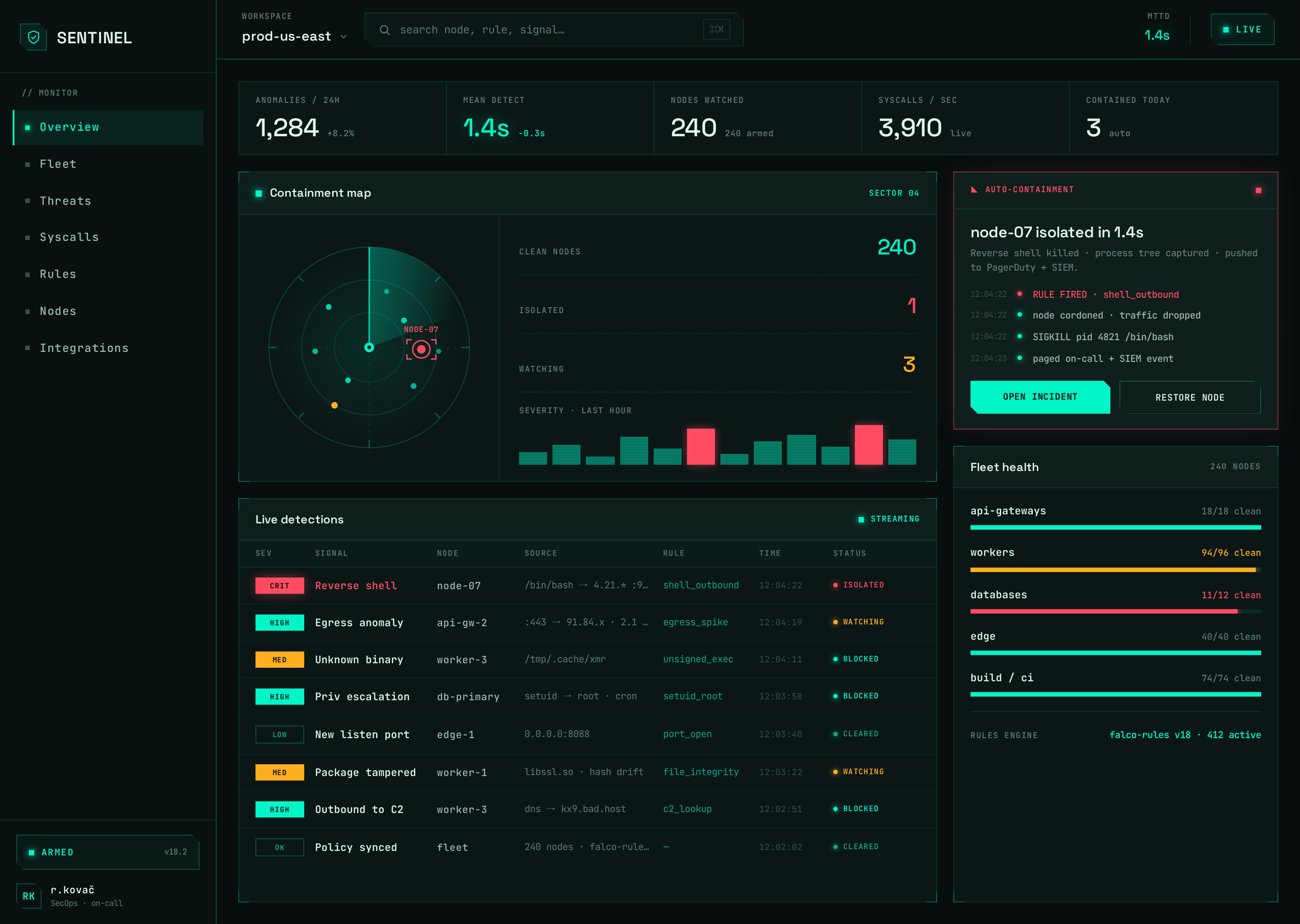Viewport: 1300px width, 924px height.
Task: Click the file_integrity rule link
Action: [701, 772]
